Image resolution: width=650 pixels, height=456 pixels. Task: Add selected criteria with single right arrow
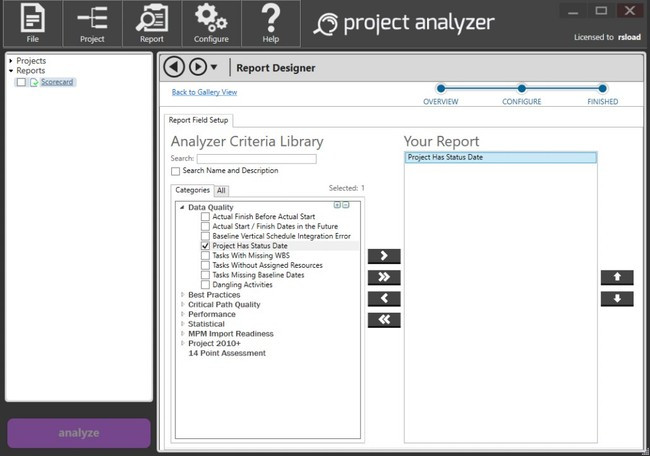click(385, 256)
